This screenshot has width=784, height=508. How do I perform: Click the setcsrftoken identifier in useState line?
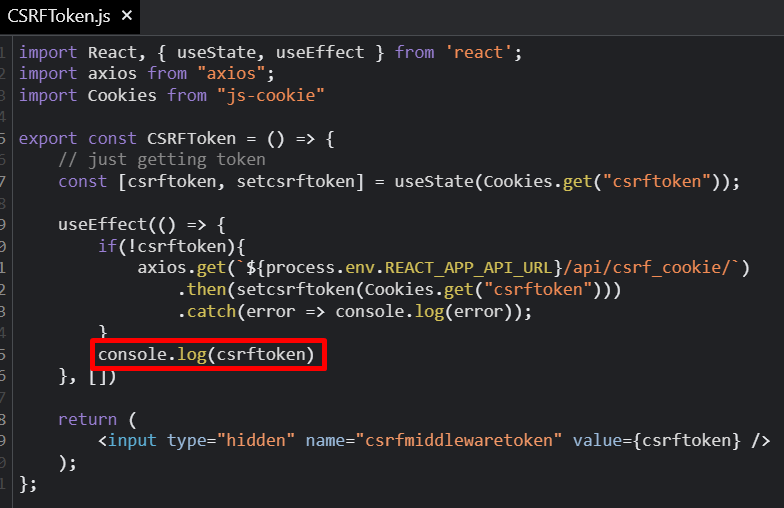(295, 181)
